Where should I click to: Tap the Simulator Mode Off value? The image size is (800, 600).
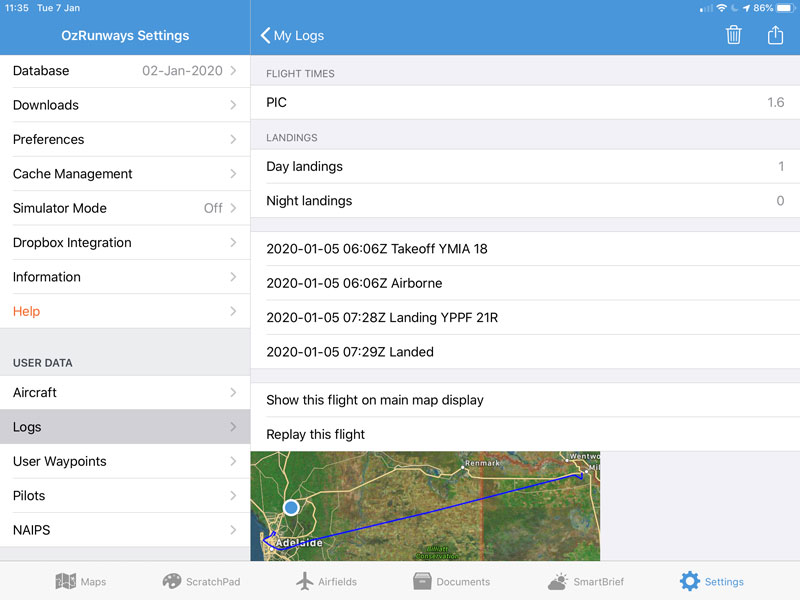pyautogui.click(x=213, y=208)
